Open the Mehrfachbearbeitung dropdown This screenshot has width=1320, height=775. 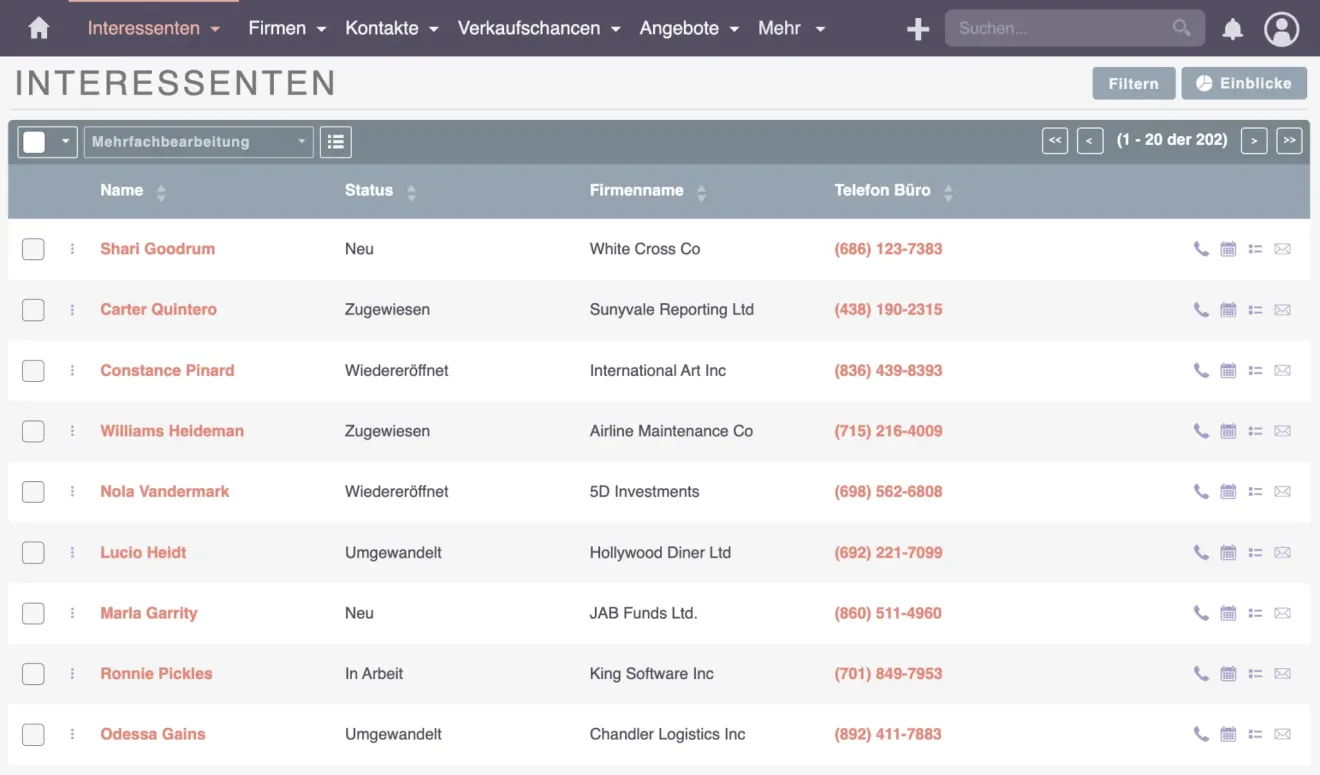(198, 142)
